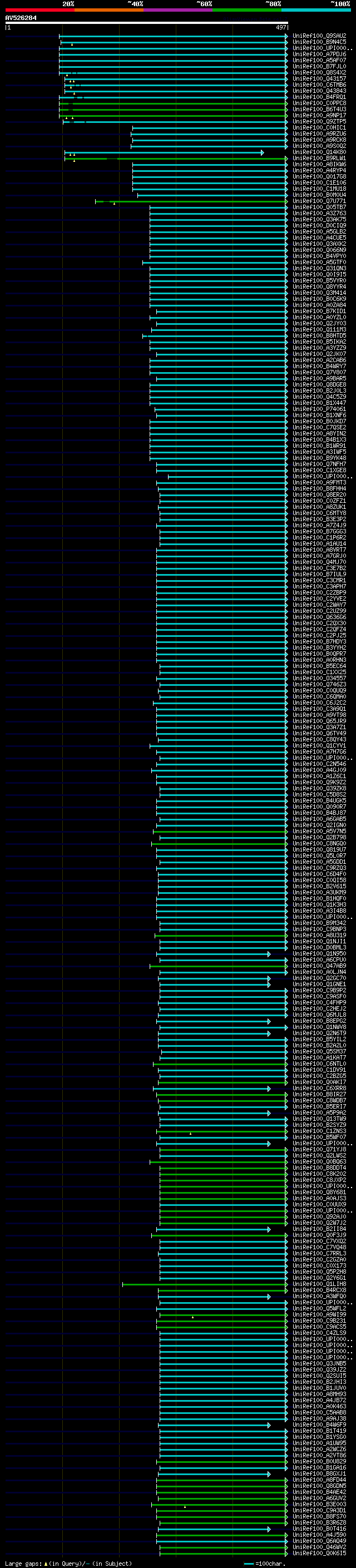Click the Large gaps legend text
Image resolution: width=356 pixels, height=1568 pixels.
68,1564
